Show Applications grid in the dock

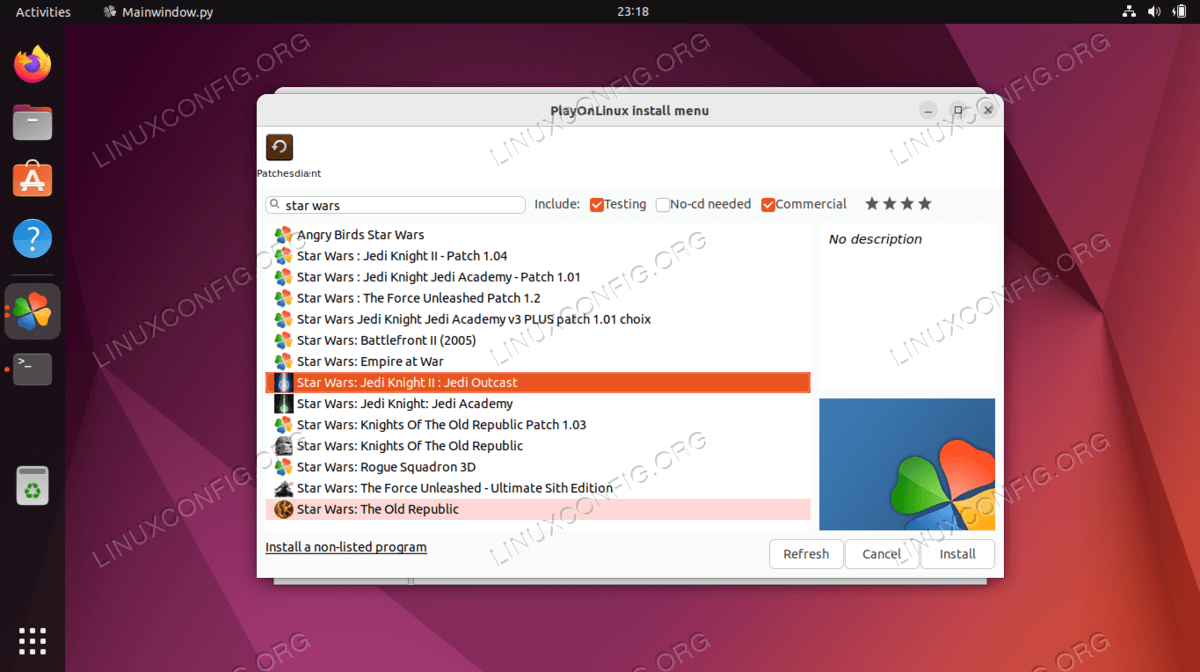[x=33, y=640]
